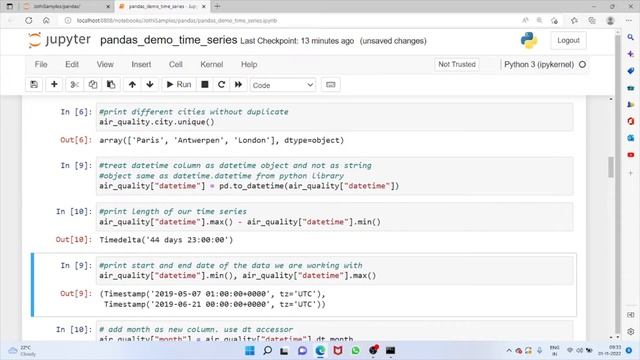Open the Edge sidebar Office icon
The height and width of the screenshot is (360, 640).
(x=631, y=121)
